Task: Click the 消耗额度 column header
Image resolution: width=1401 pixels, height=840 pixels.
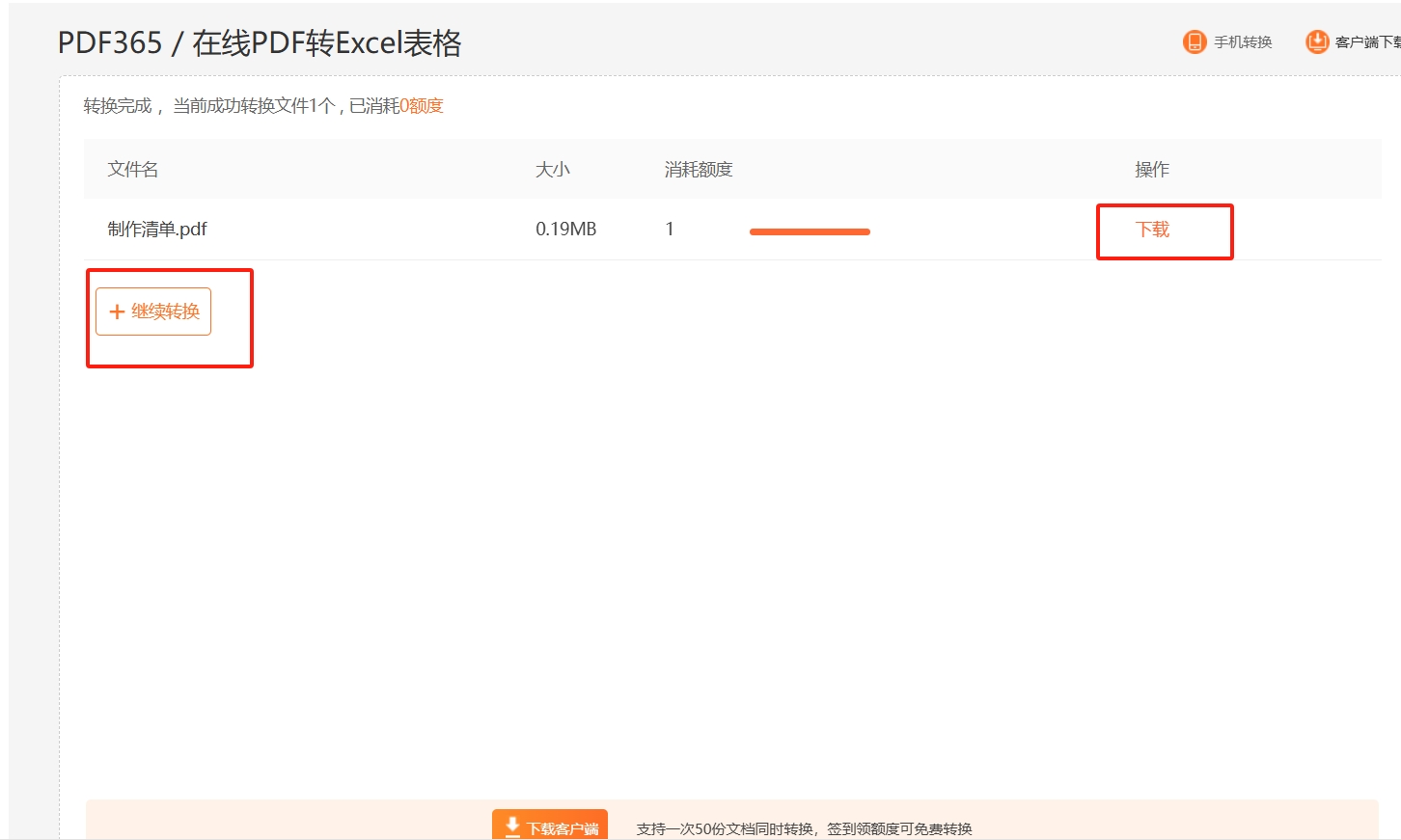Action: [699, 170]
